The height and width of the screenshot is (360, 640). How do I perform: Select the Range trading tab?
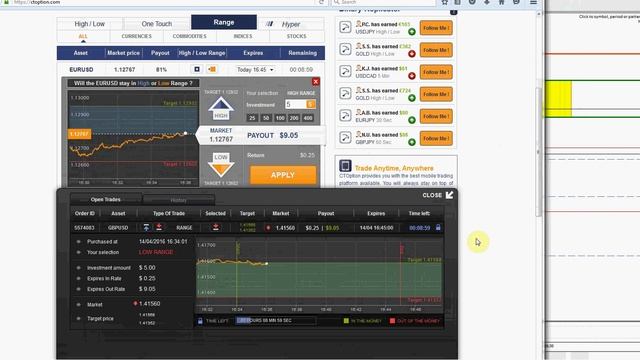tap(224, 22)
